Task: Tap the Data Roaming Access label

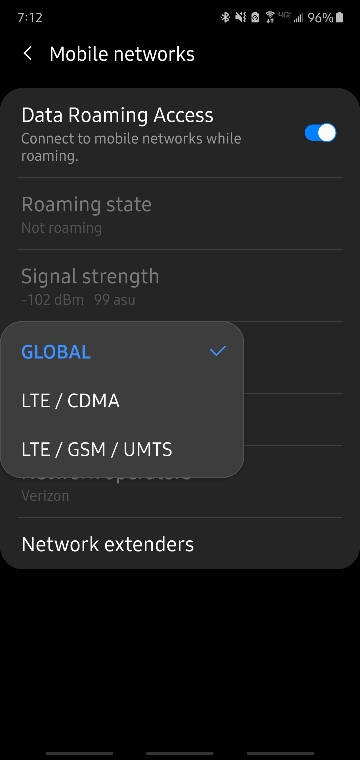Action: point(117,115)
